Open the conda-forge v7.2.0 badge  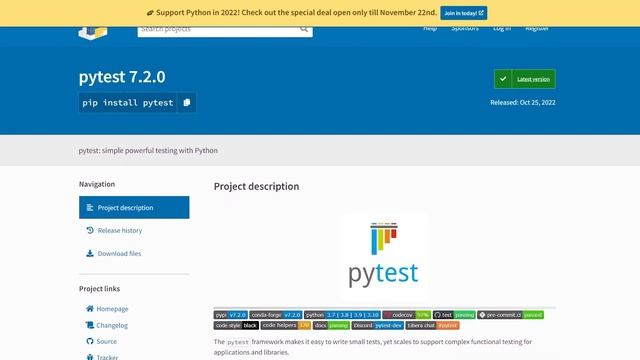point(276,315)
